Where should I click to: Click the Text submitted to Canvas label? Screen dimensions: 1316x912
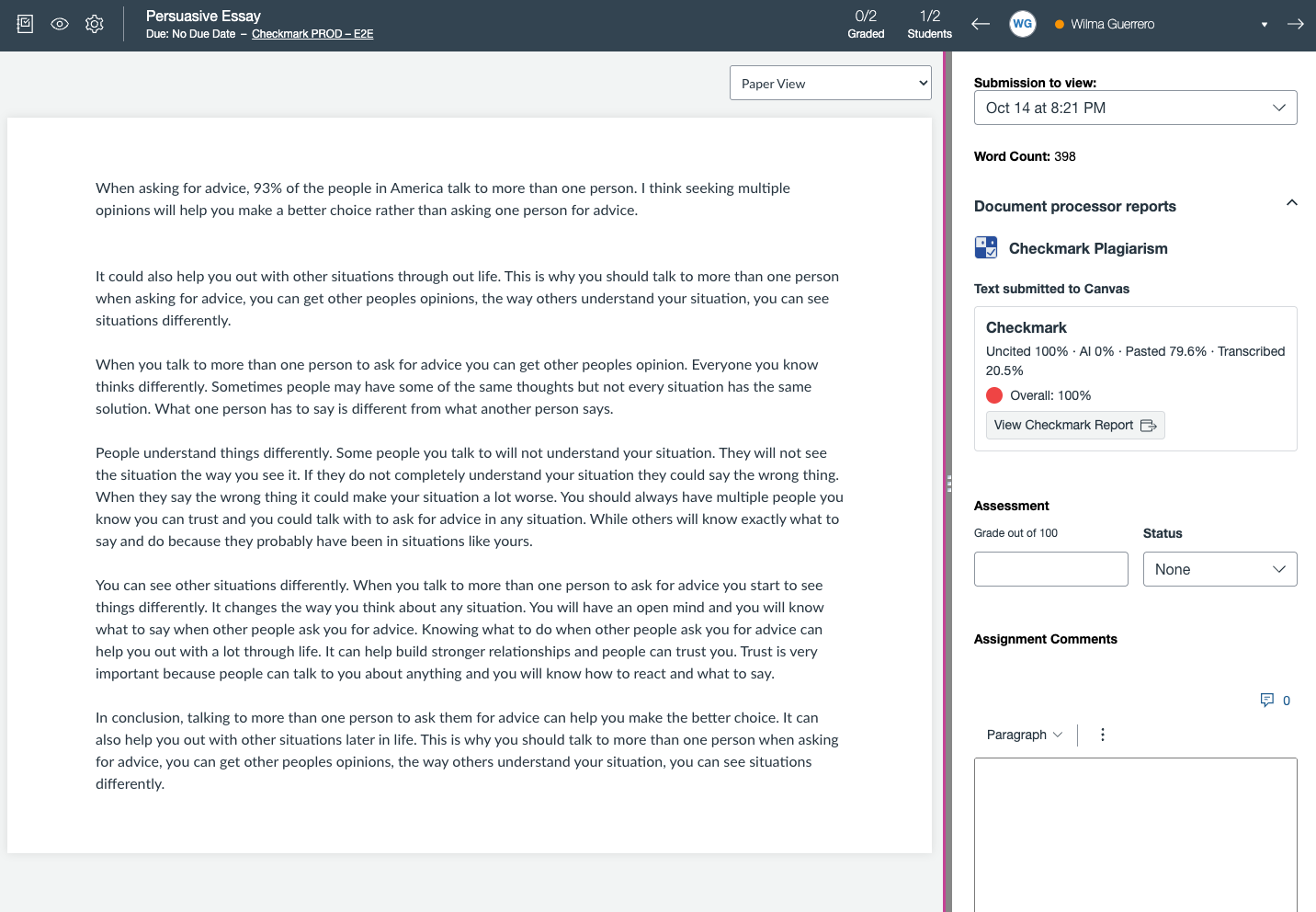coord(1051,289)
